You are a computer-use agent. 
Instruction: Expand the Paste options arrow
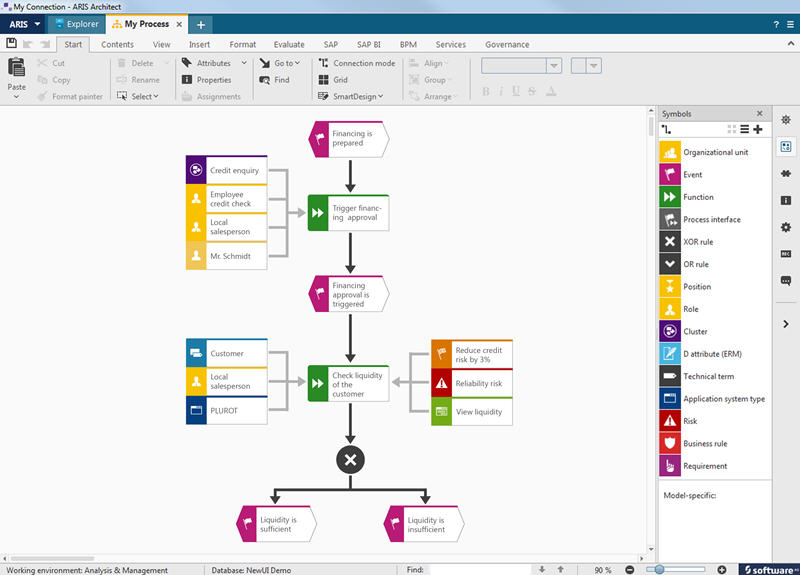coord(16,96)
